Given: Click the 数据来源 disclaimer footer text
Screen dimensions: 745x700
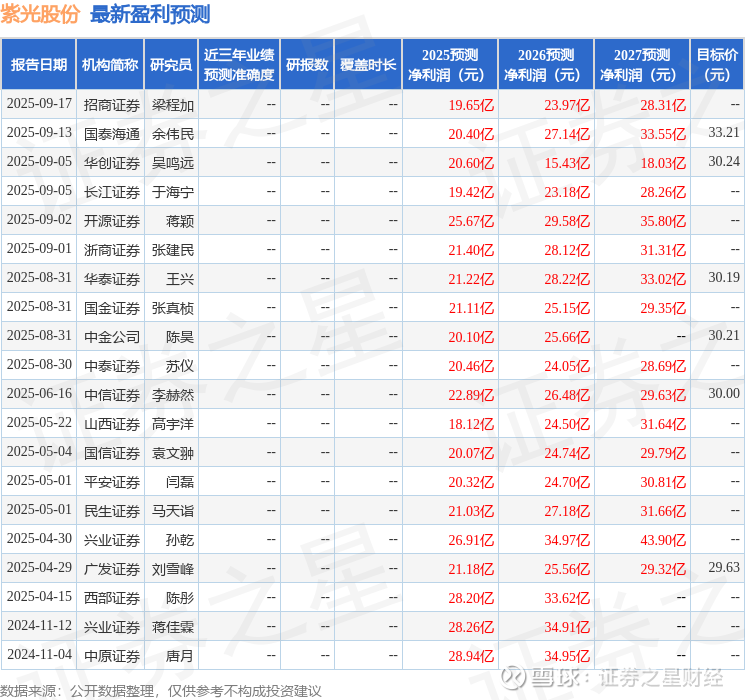Looking at the screenshot, I should [x=161, y=691].
